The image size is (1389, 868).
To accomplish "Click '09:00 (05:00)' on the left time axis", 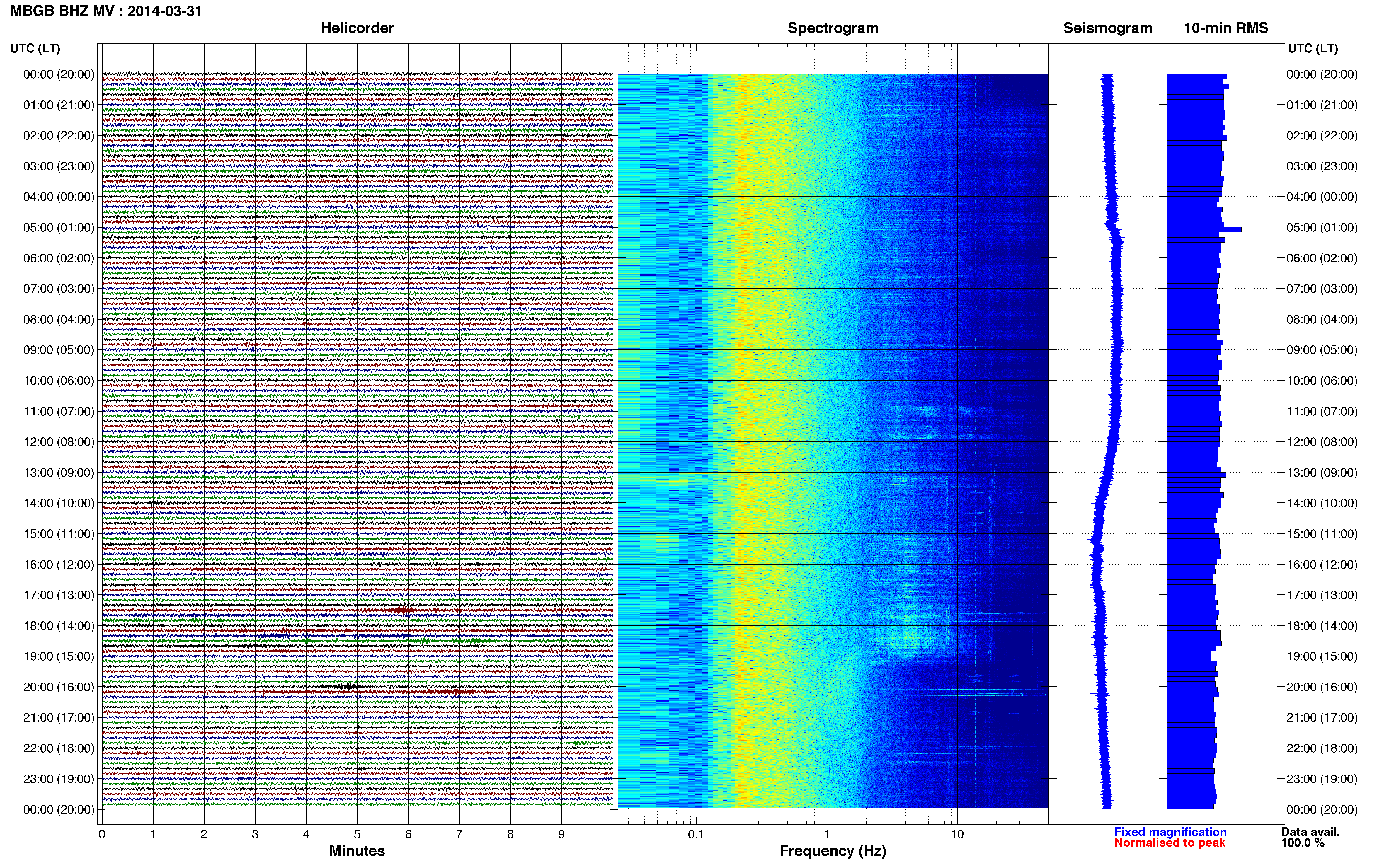I will [x=59, y=350].
